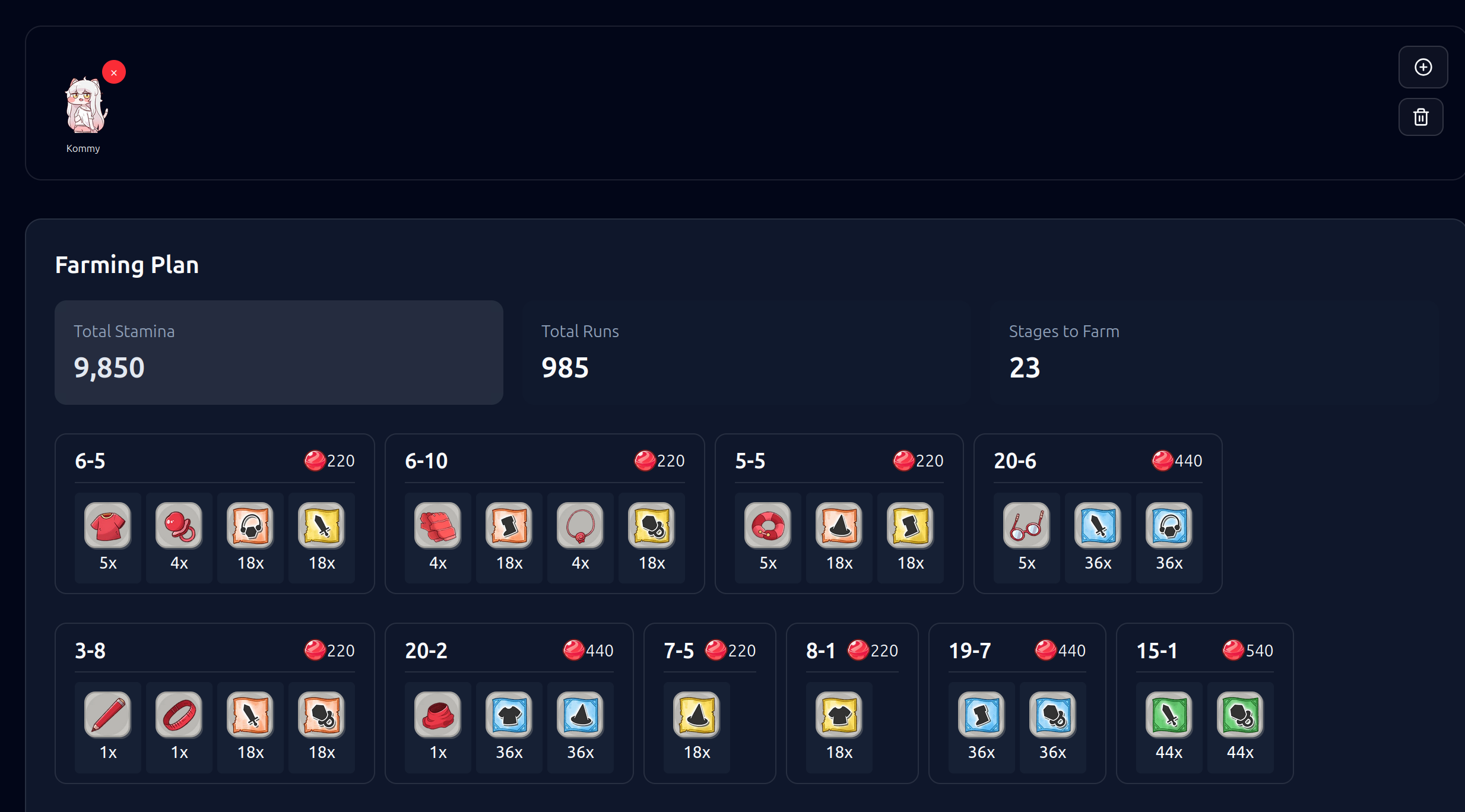1465x812 pixels.
Task: Click the red pacifier item in 6-5
Action: [179, 525]
